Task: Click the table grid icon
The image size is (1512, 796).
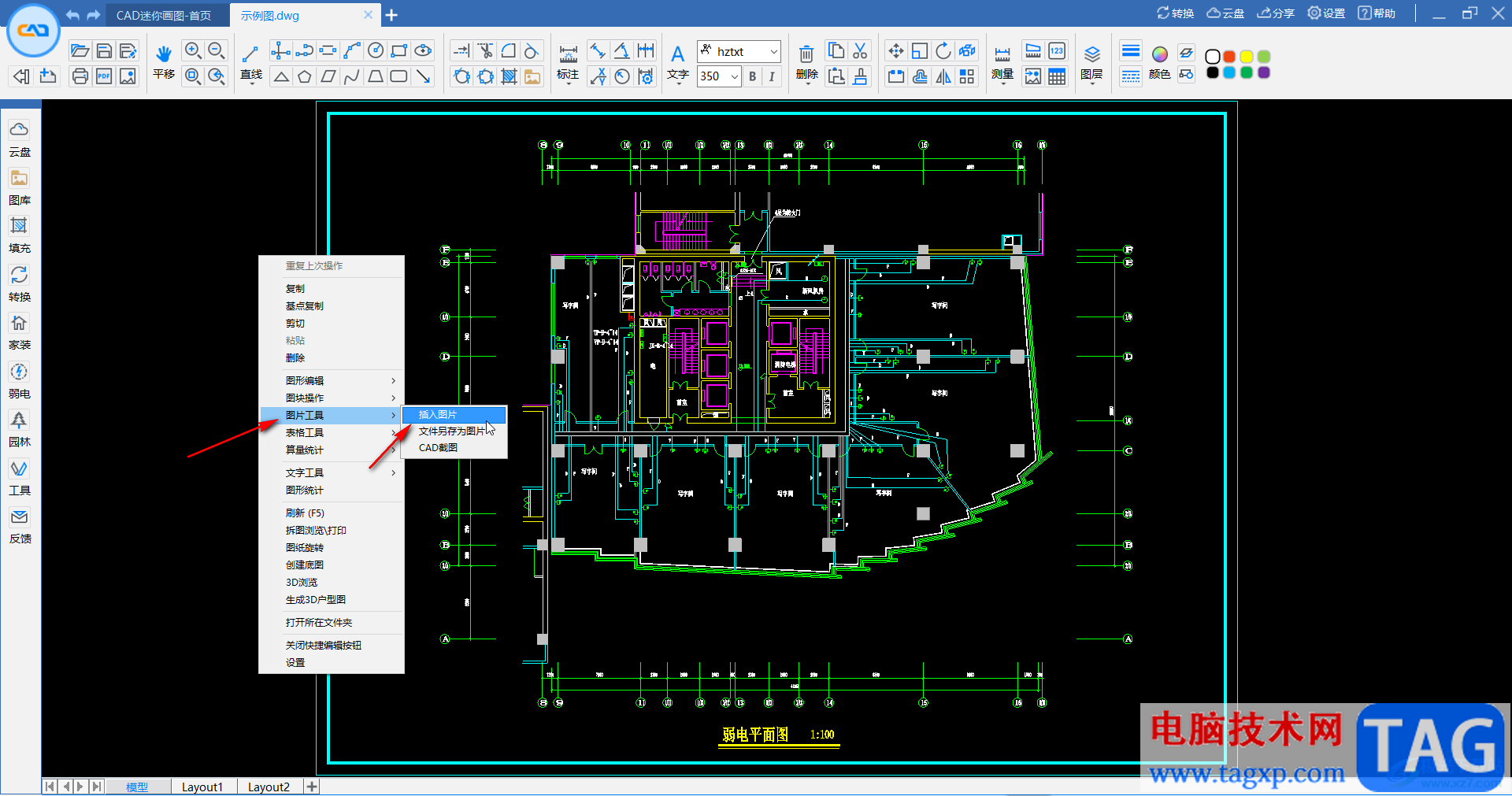Action: click(1057, 76)
